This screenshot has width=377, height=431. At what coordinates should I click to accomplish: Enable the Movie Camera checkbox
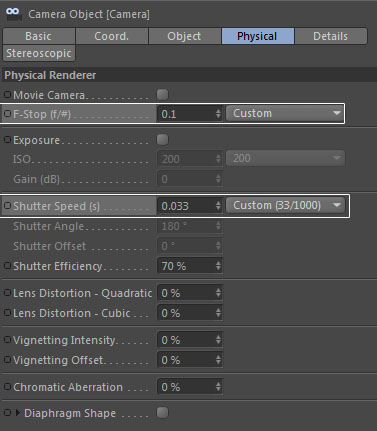coord(163,95)
